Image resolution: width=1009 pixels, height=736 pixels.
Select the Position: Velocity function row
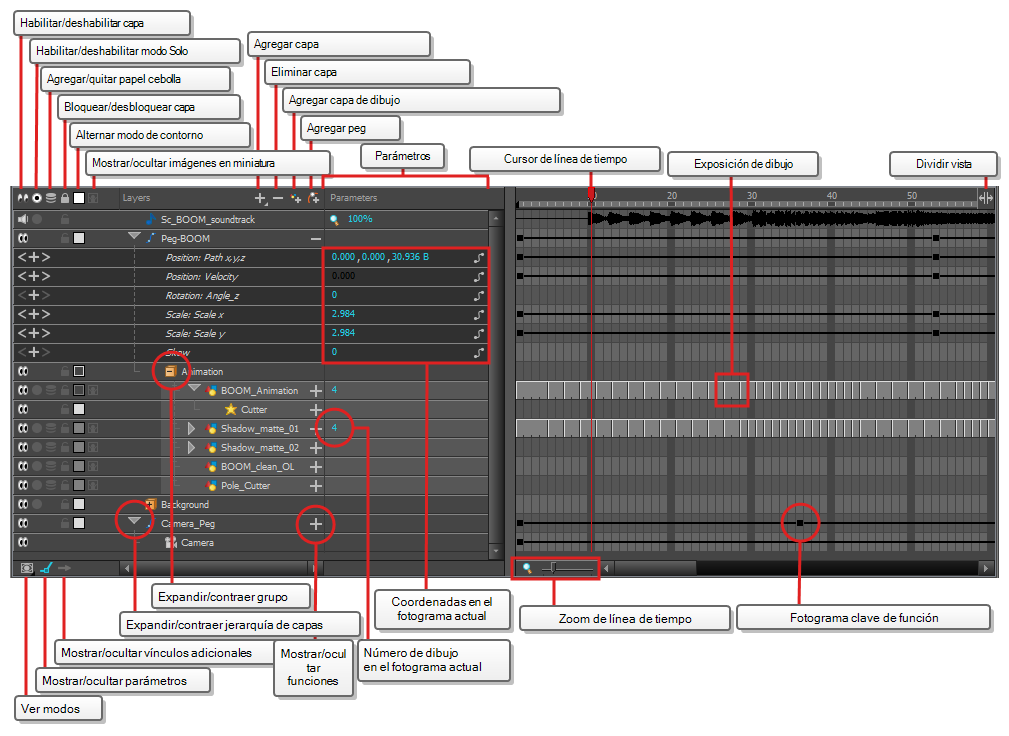click(201, 277)
